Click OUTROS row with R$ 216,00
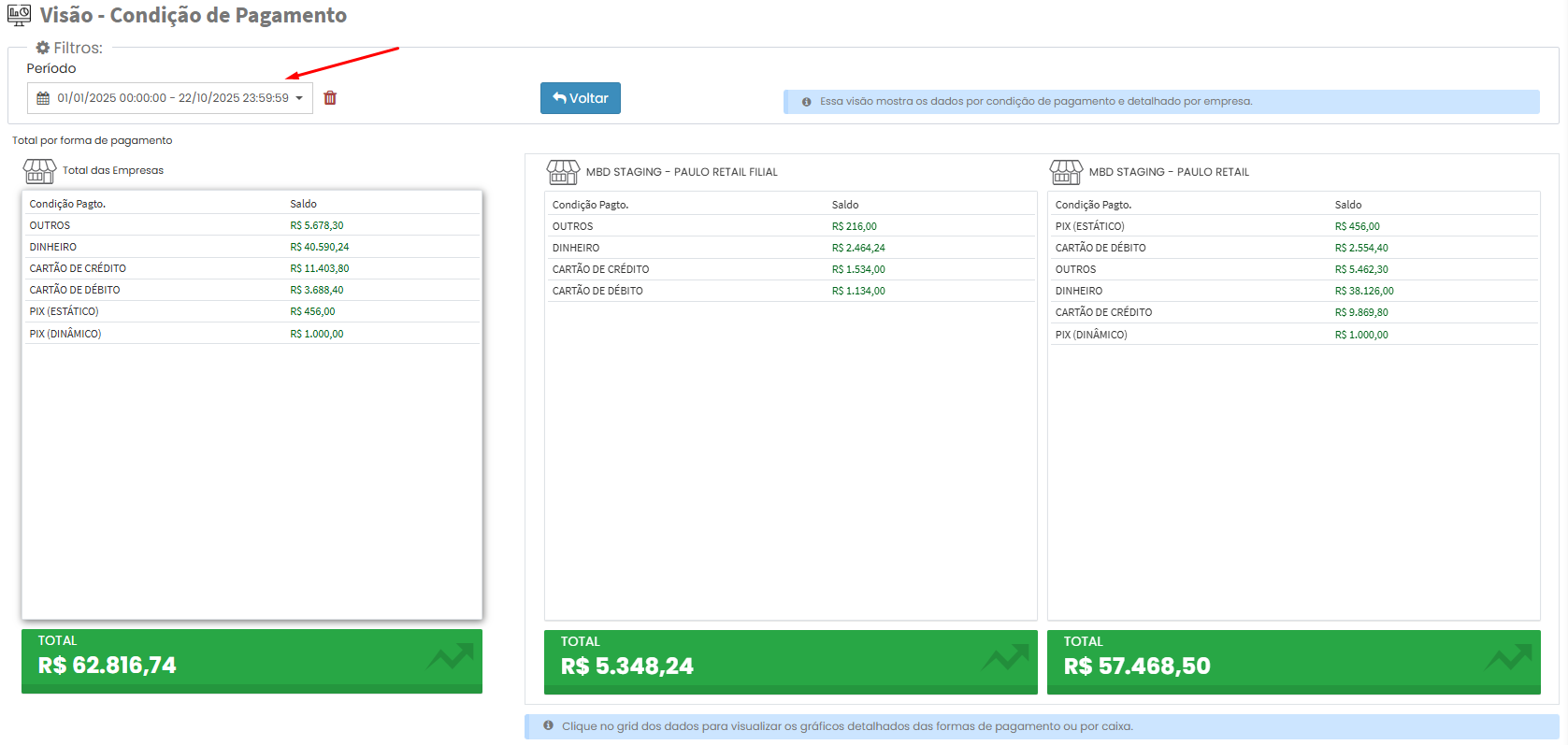Screen dimensions: 1568x745 [790, 226]
